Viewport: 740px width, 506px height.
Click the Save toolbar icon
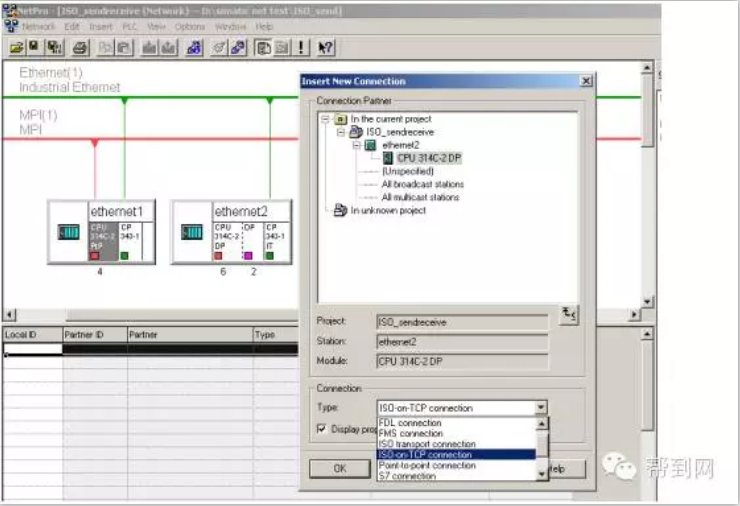tap(34, 47)
